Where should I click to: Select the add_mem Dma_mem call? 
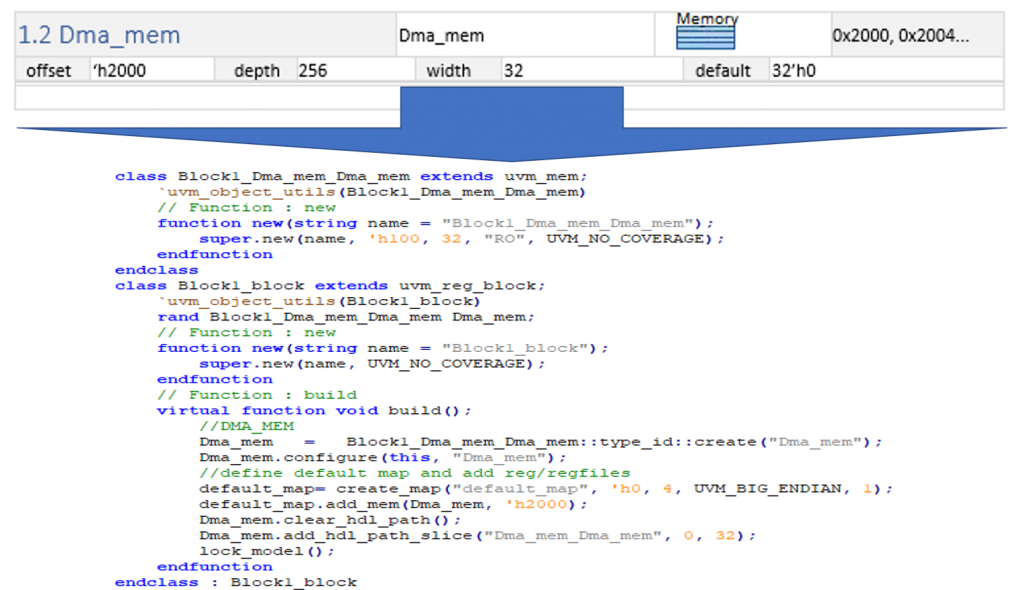tap(400, 504)
